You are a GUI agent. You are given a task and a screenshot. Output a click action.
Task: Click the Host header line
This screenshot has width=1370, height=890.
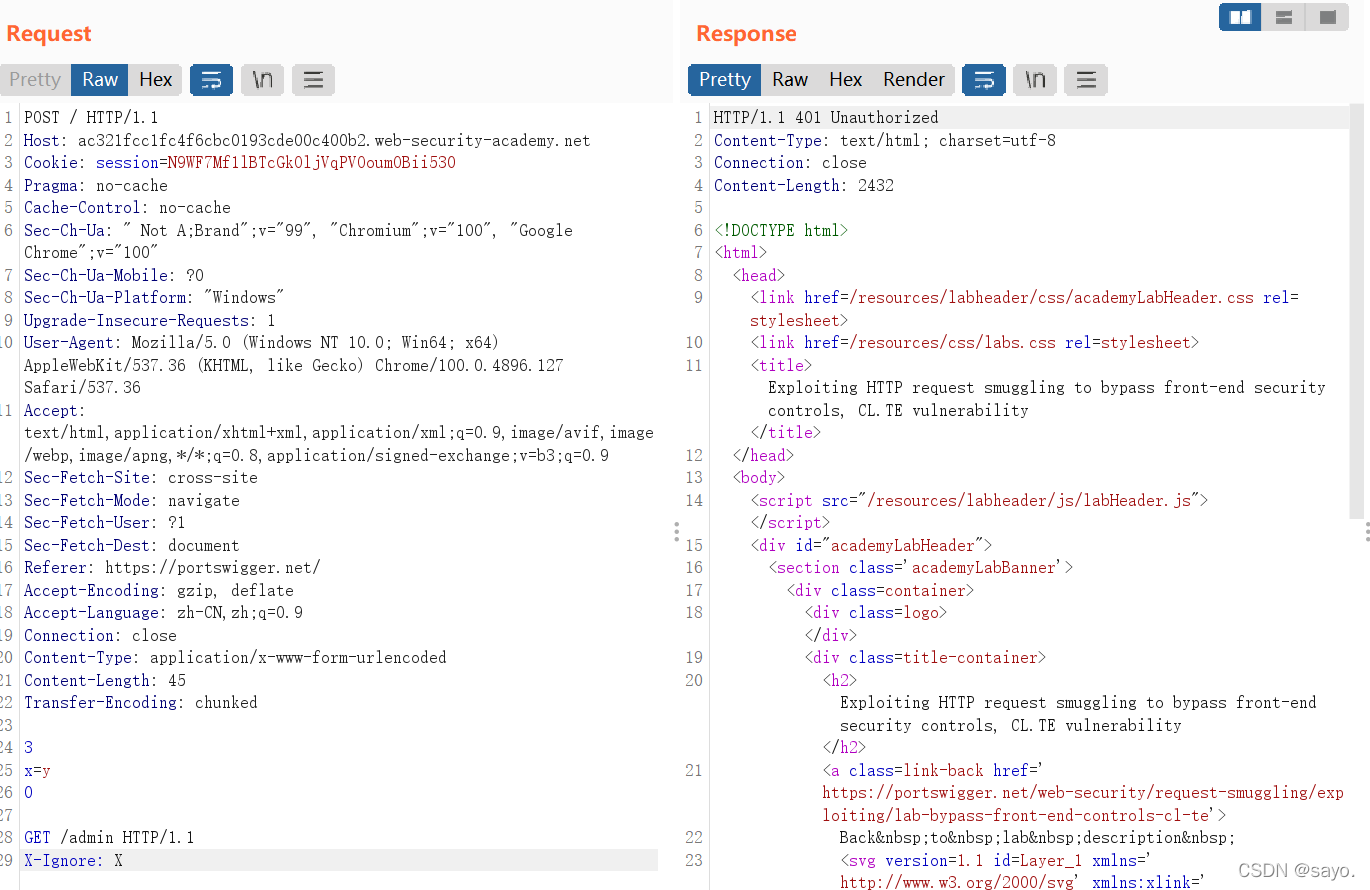pos(307,140)
